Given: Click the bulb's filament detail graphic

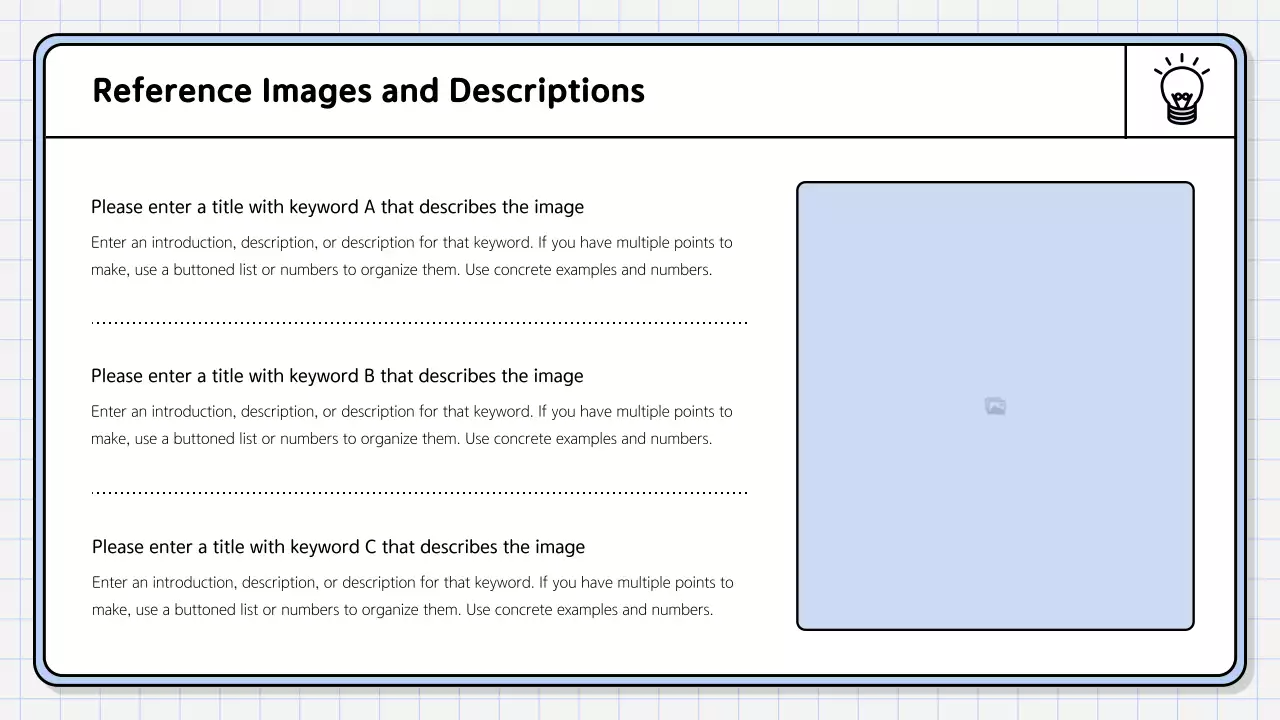Looking at the screenshot, I should [x=1182, y=97].
